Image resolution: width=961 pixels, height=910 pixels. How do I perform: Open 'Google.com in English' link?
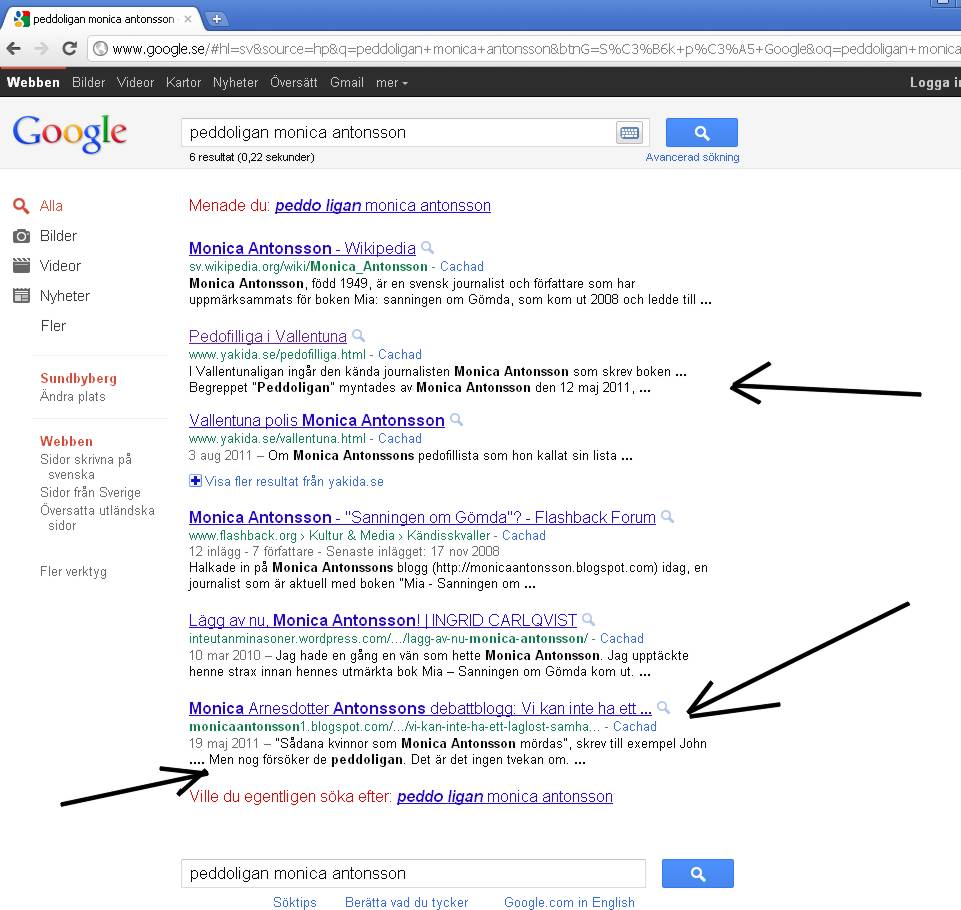(x=569, y=902)
